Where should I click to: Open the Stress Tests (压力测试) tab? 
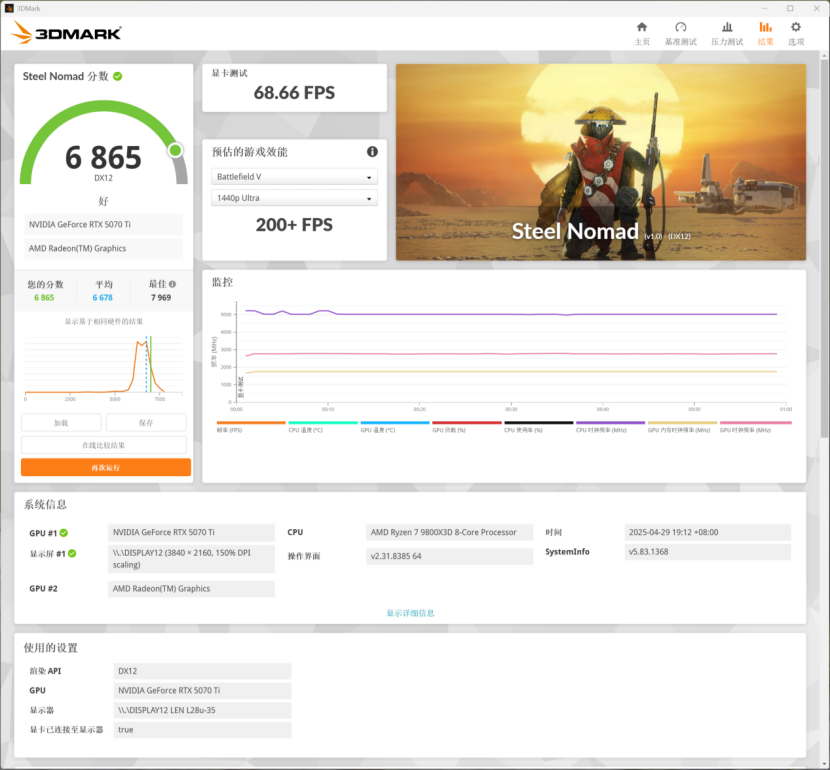tap(727, 33)
